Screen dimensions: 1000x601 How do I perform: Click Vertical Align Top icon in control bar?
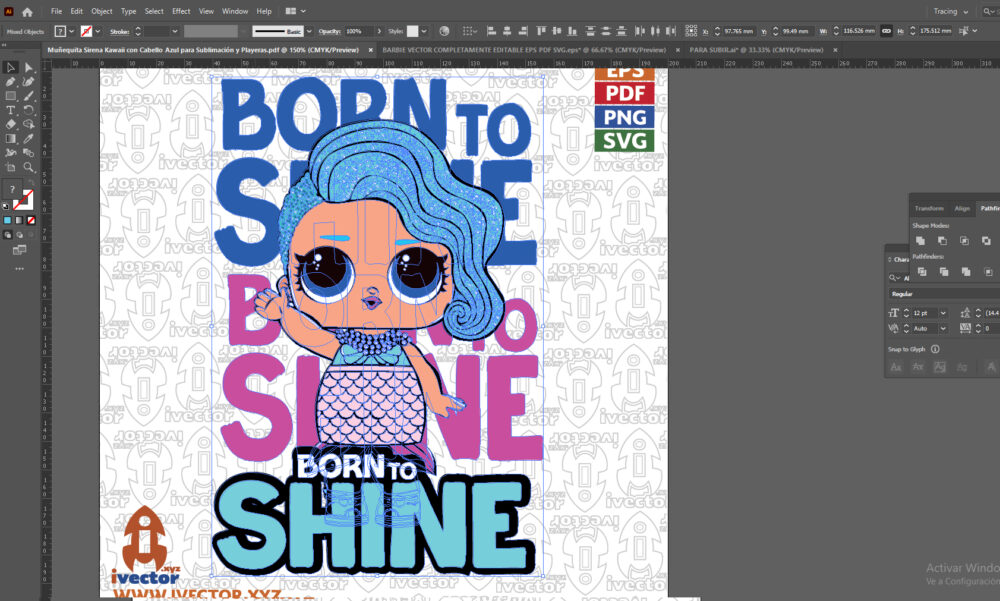click(x=541, y=31)
